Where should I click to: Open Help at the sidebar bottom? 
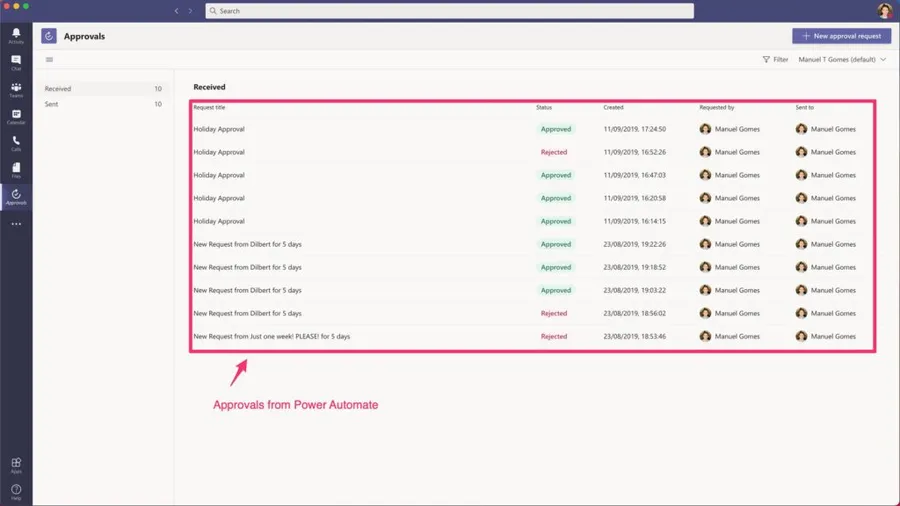pyautogui.click(x=16, y=491)
